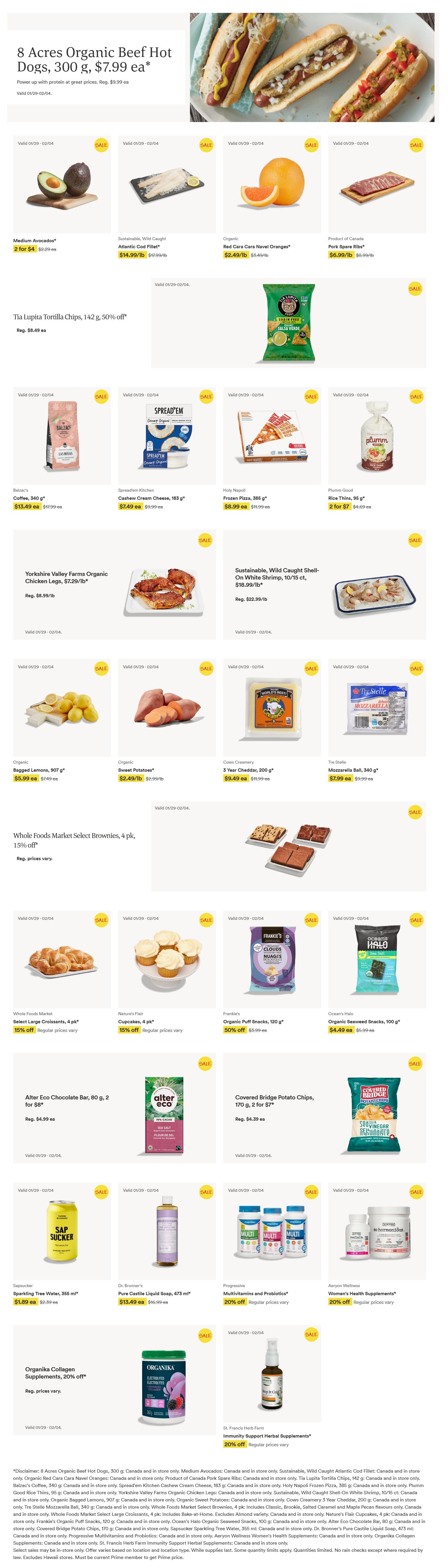This screenshot has width=448, height=1568.
Task: Click the SALE badge on Select Brownies banner
Action: click(415, 812)
